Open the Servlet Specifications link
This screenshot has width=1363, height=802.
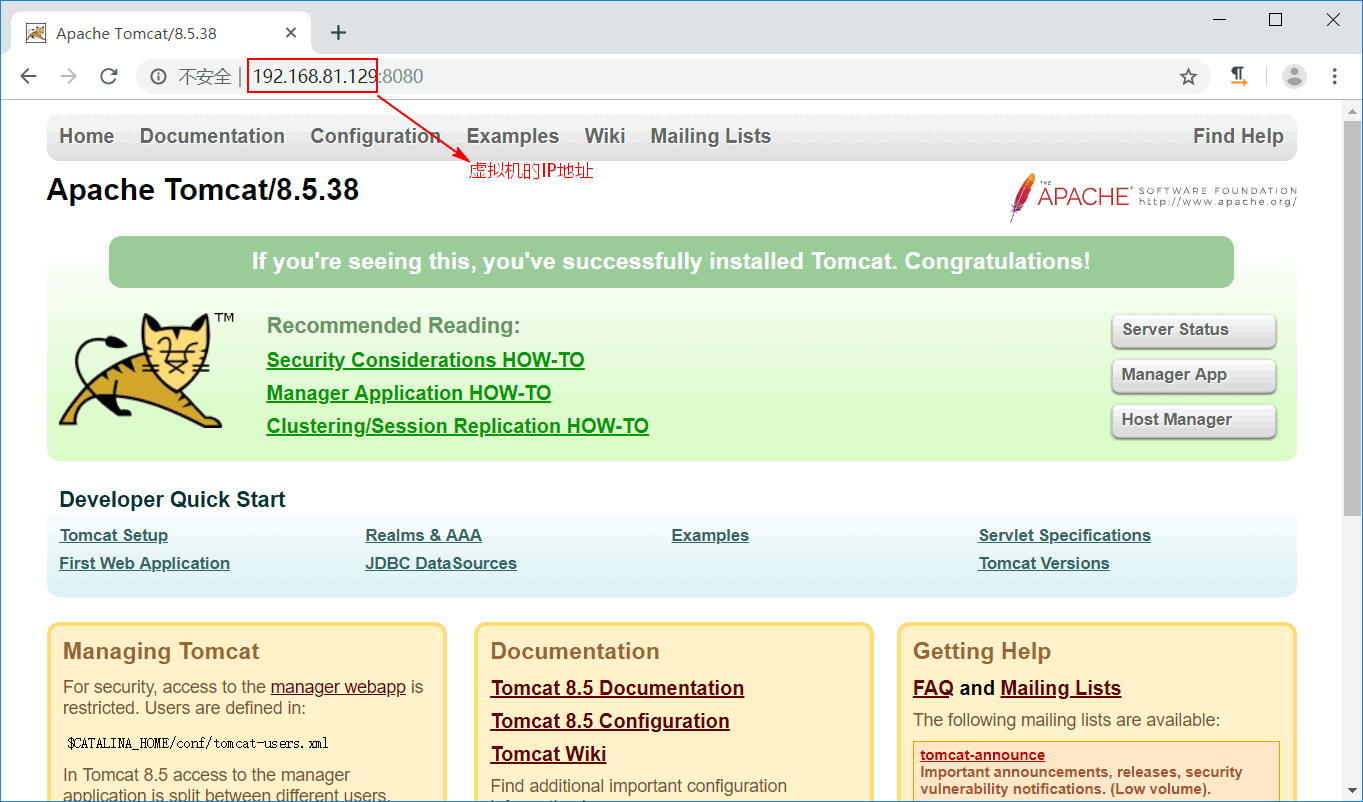pos(1065,535)
